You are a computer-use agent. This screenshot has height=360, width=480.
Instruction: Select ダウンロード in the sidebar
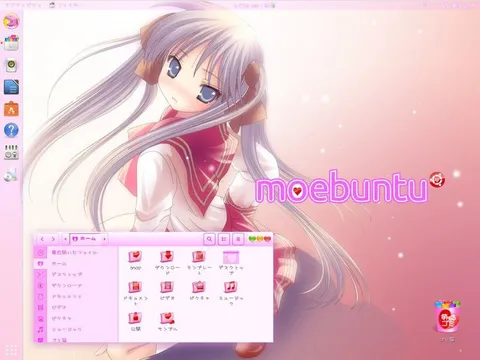coord(76,286)
